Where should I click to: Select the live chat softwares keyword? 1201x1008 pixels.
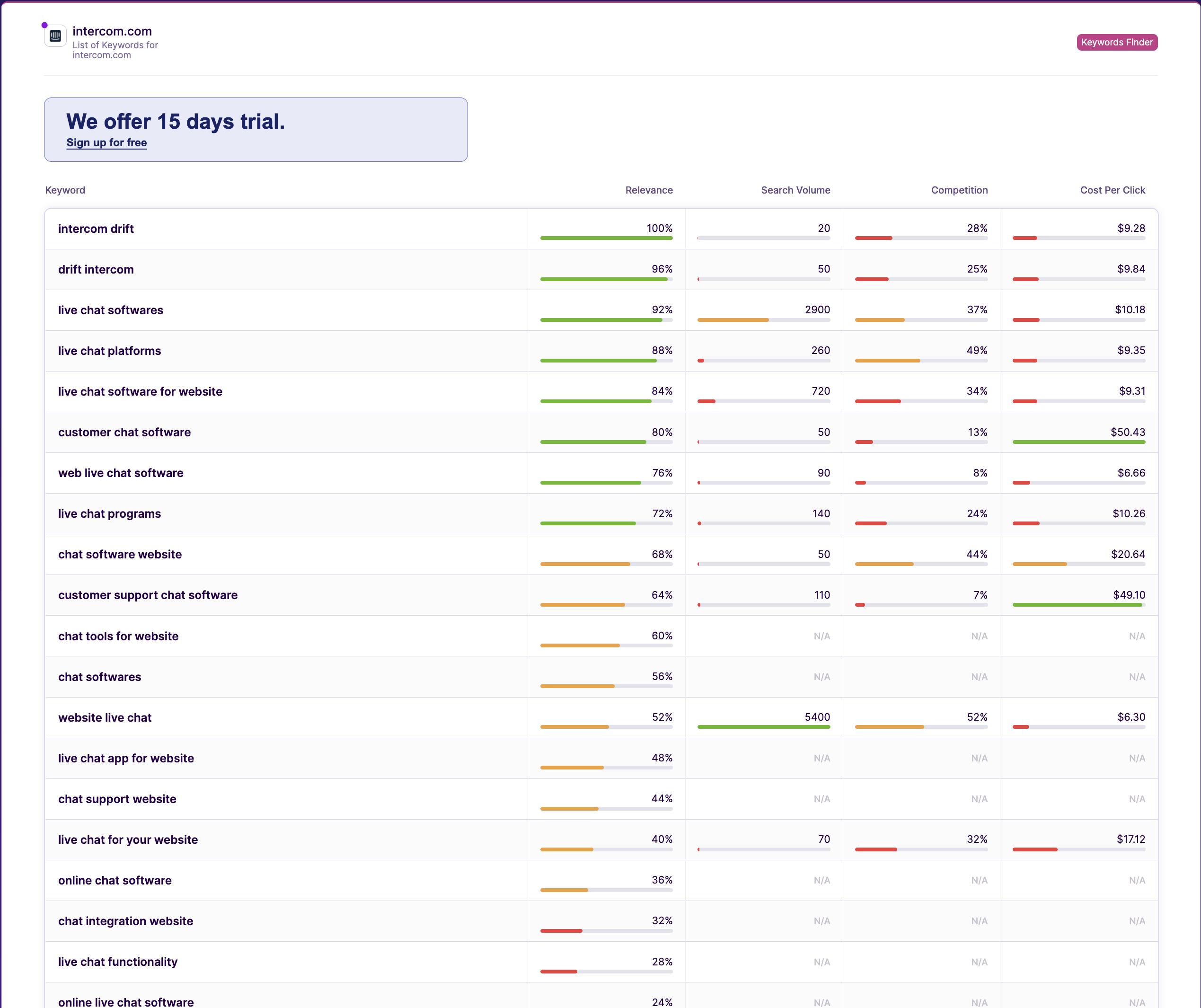coord(110,310)
